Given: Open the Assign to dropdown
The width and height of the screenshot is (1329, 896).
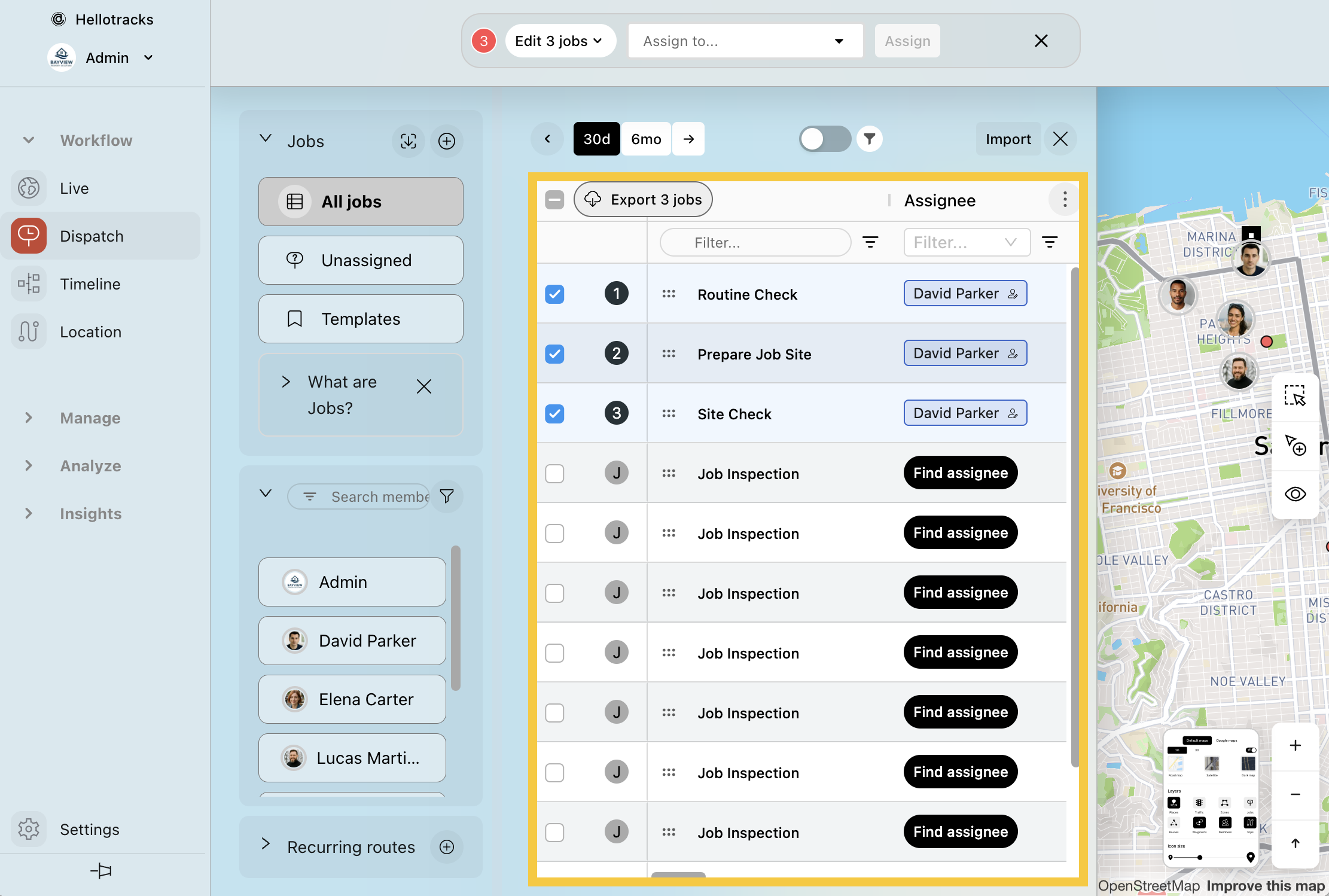Looking at the screenshot, I should [x=745, y=41].
